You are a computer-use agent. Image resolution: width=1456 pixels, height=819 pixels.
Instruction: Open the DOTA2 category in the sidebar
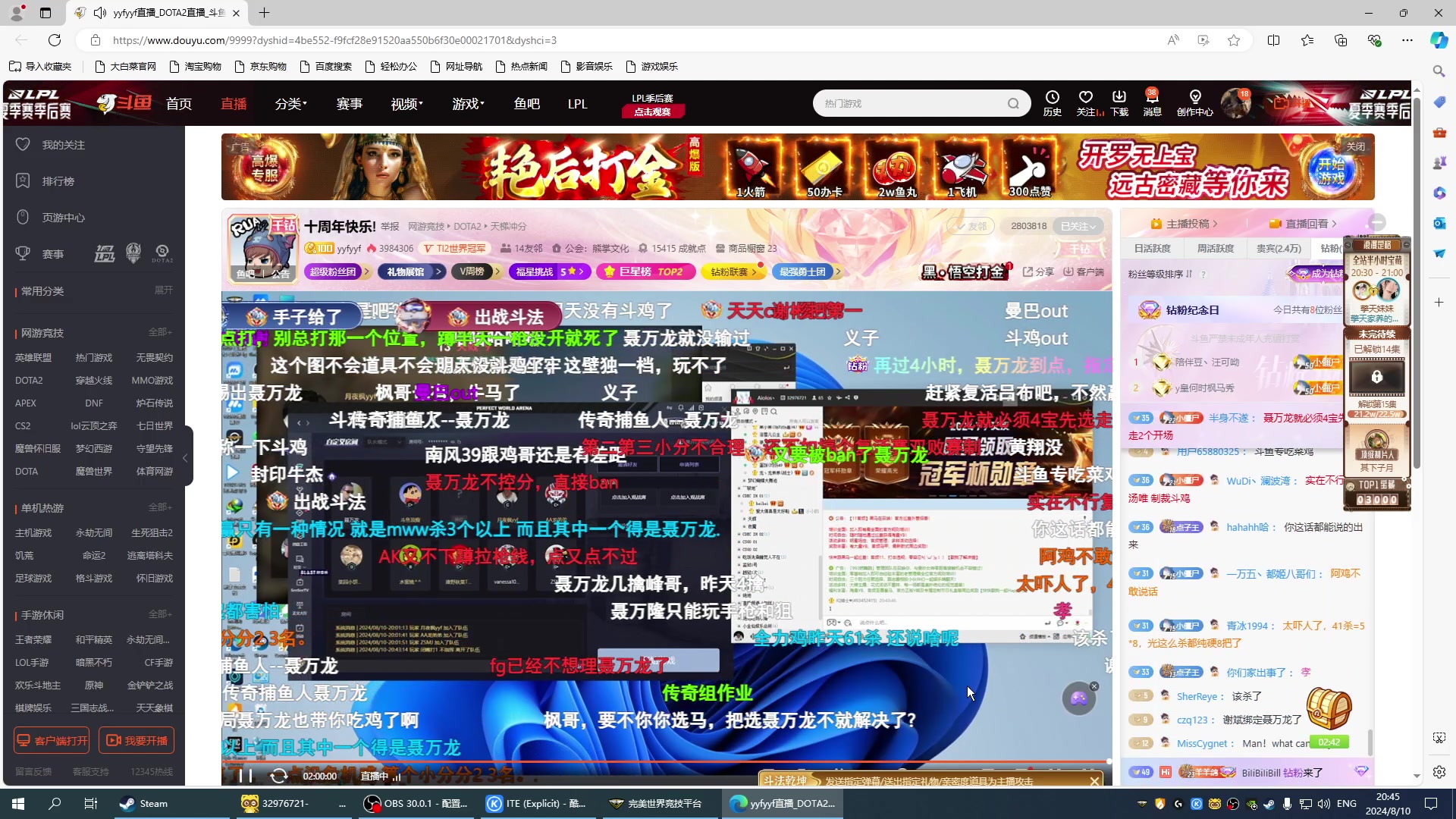coord(29,380)
